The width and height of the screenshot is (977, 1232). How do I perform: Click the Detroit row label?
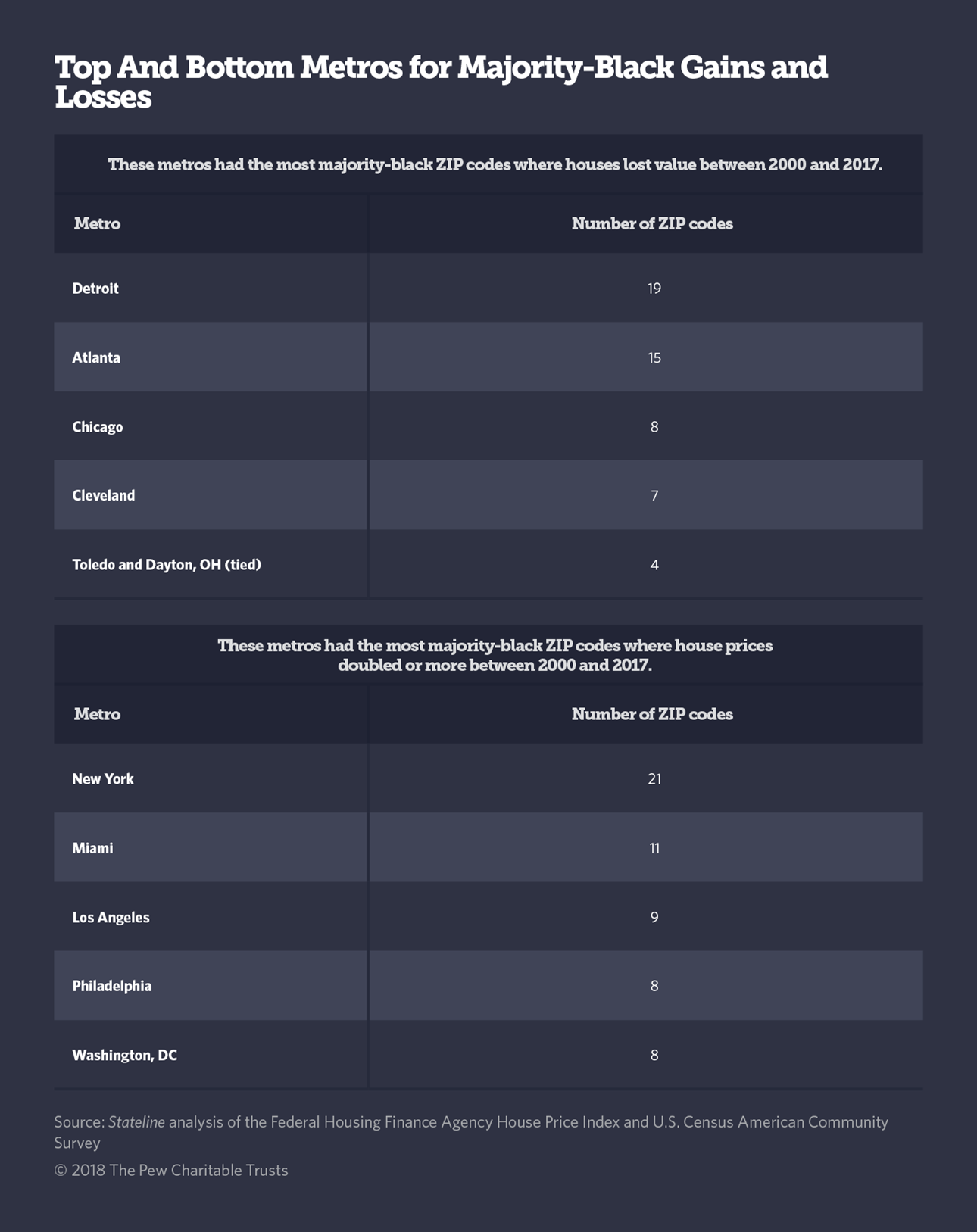(x=95, y=289)
